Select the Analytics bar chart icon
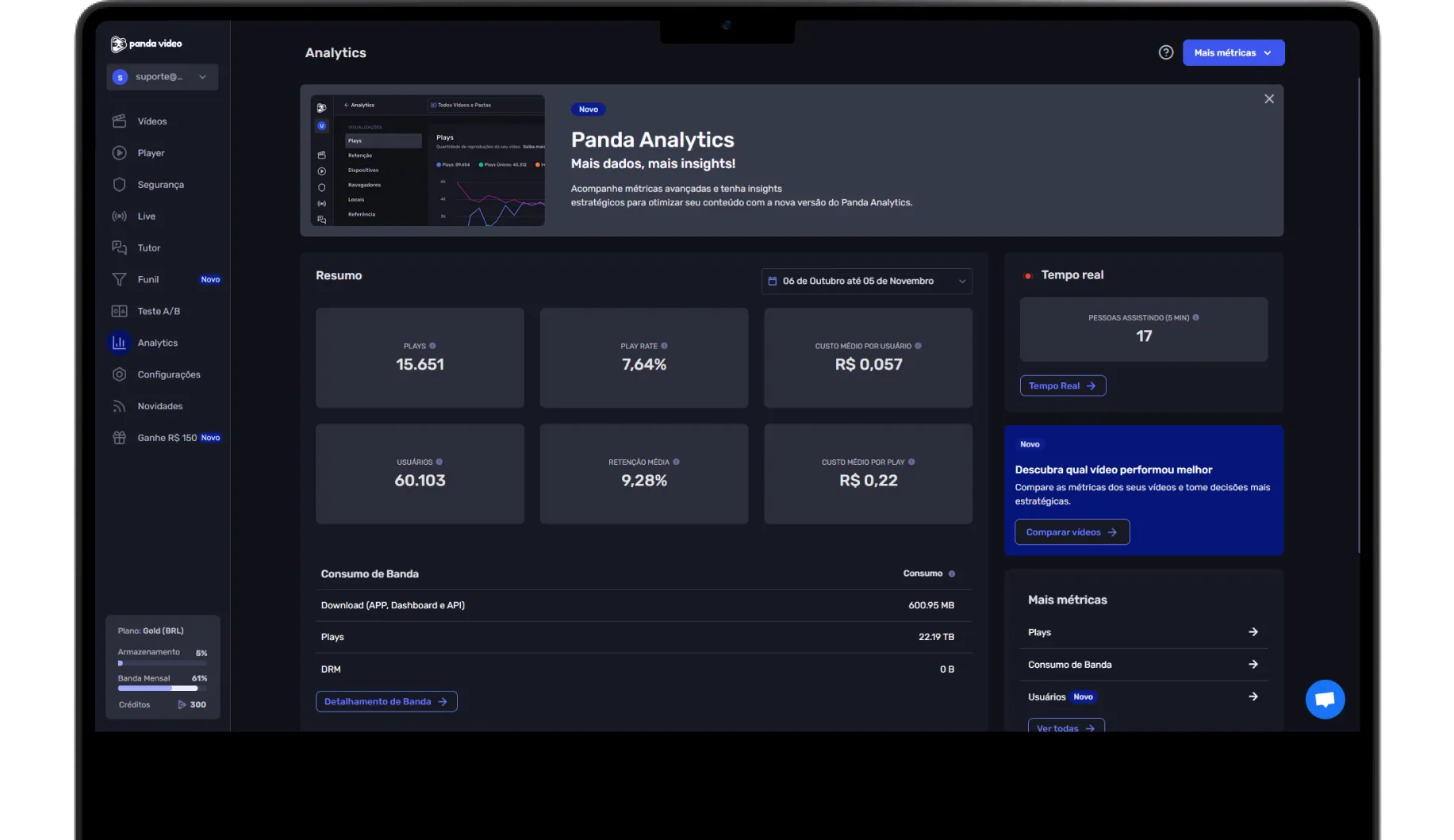 [x=119, y=343]
